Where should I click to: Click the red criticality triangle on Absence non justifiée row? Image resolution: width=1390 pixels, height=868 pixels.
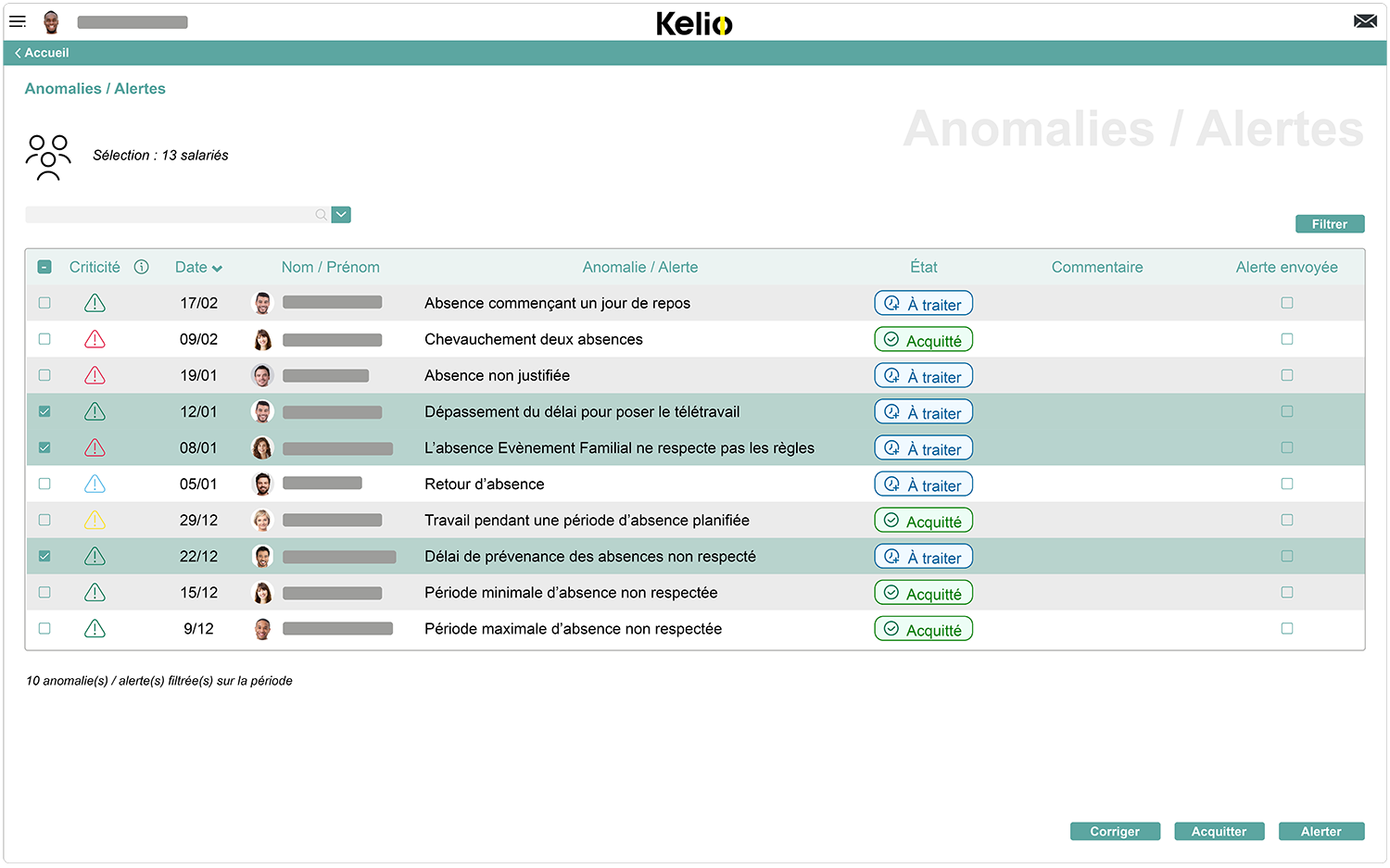[x=95, y=375]
